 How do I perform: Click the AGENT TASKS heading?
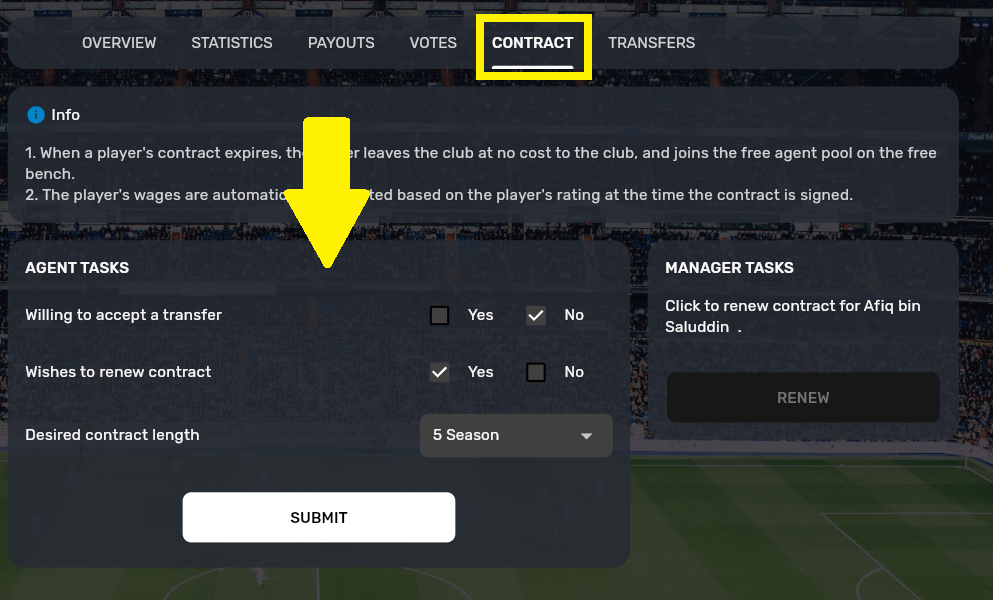tap(77, 268)
